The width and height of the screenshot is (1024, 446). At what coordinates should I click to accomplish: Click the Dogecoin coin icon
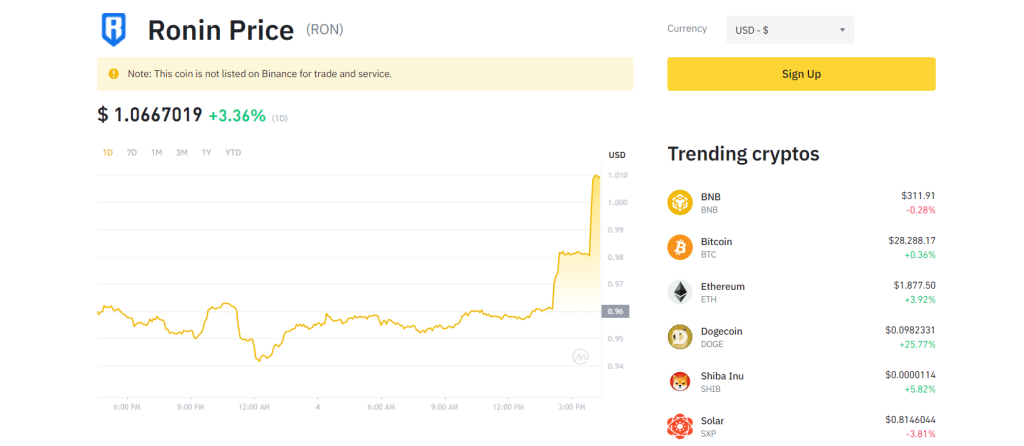point(679,337)
